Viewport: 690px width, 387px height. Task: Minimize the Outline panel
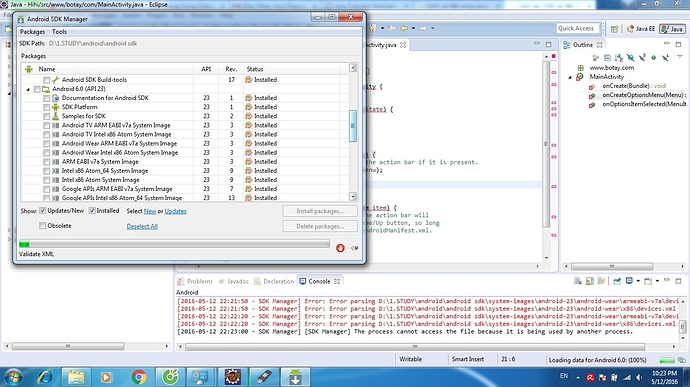coord(667,44)
